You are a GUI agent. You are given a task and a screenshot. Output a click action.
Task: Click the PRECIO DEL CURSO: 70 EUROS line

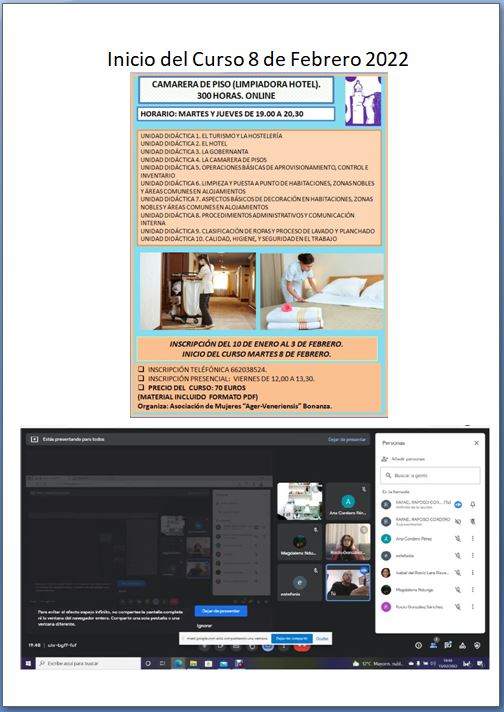(x=197, y=388)
